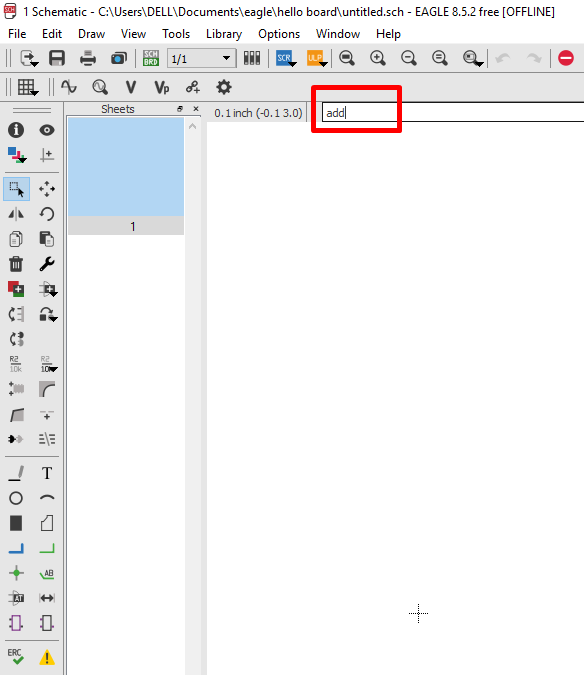Select the green Net tool
Image resolution: width=584 pixels, height=675 pixels.
pos(47,548)
